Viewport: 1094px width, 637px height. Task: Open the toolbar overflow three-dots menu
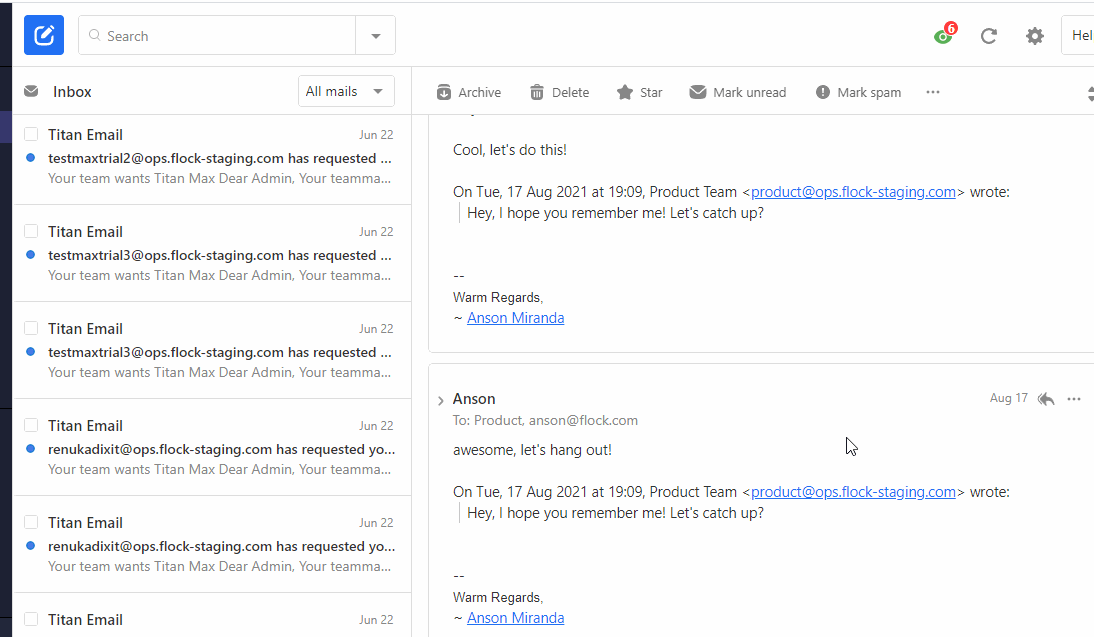click(933, 92)
